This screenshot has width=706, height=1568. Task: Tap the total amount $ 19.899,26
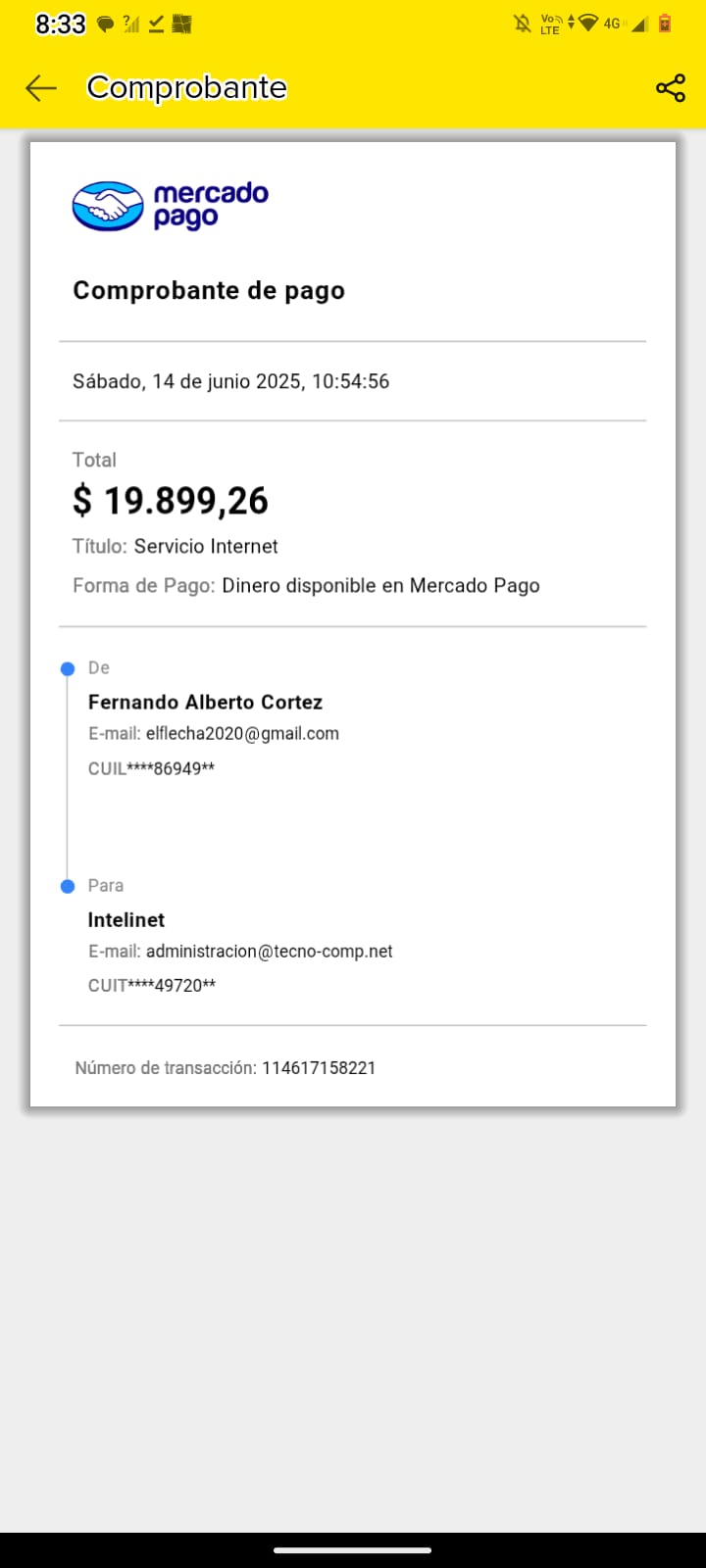coord(171,501)
